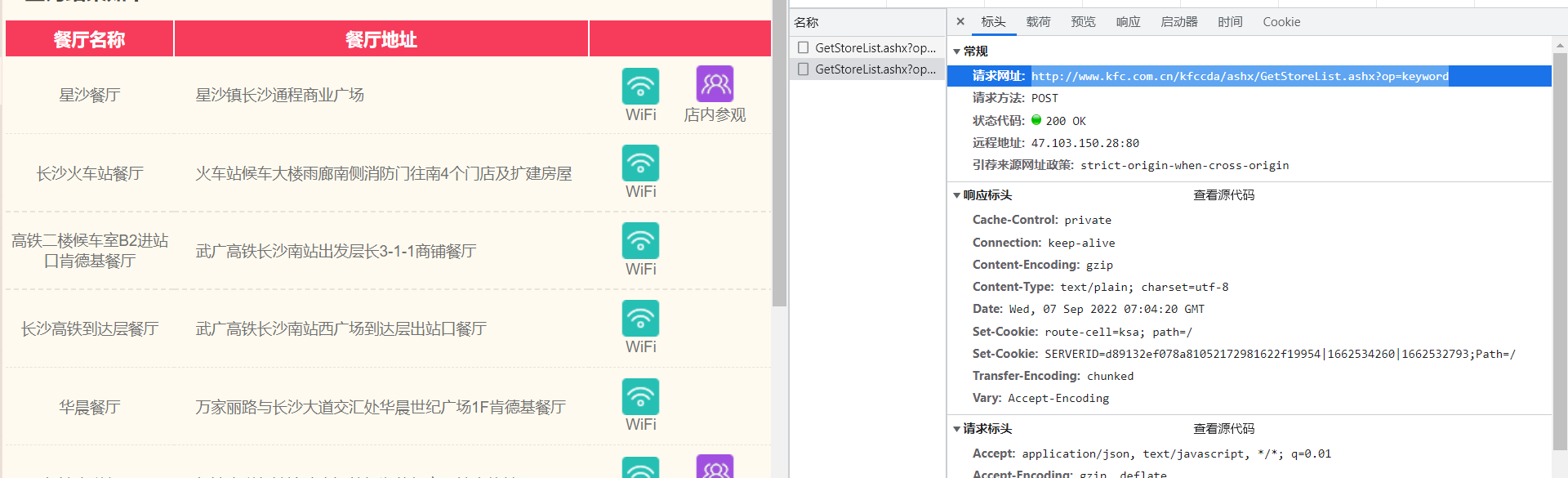The image size is (1568, 478).
Task: Click the restaurant name 华晨餐厅
Action: click(x=89, y=407)
